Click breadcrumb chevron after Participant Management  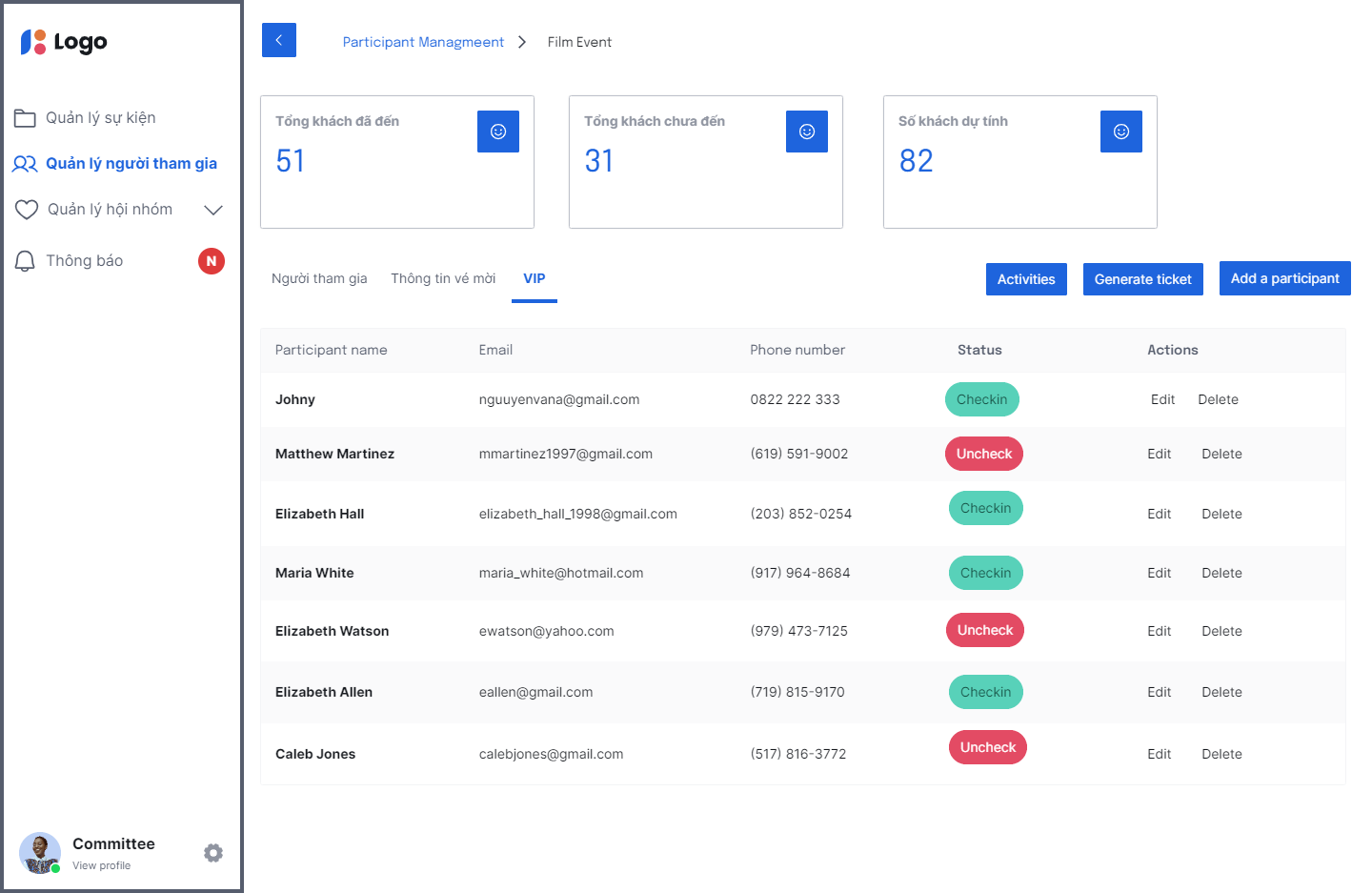(x=522, y=42)
